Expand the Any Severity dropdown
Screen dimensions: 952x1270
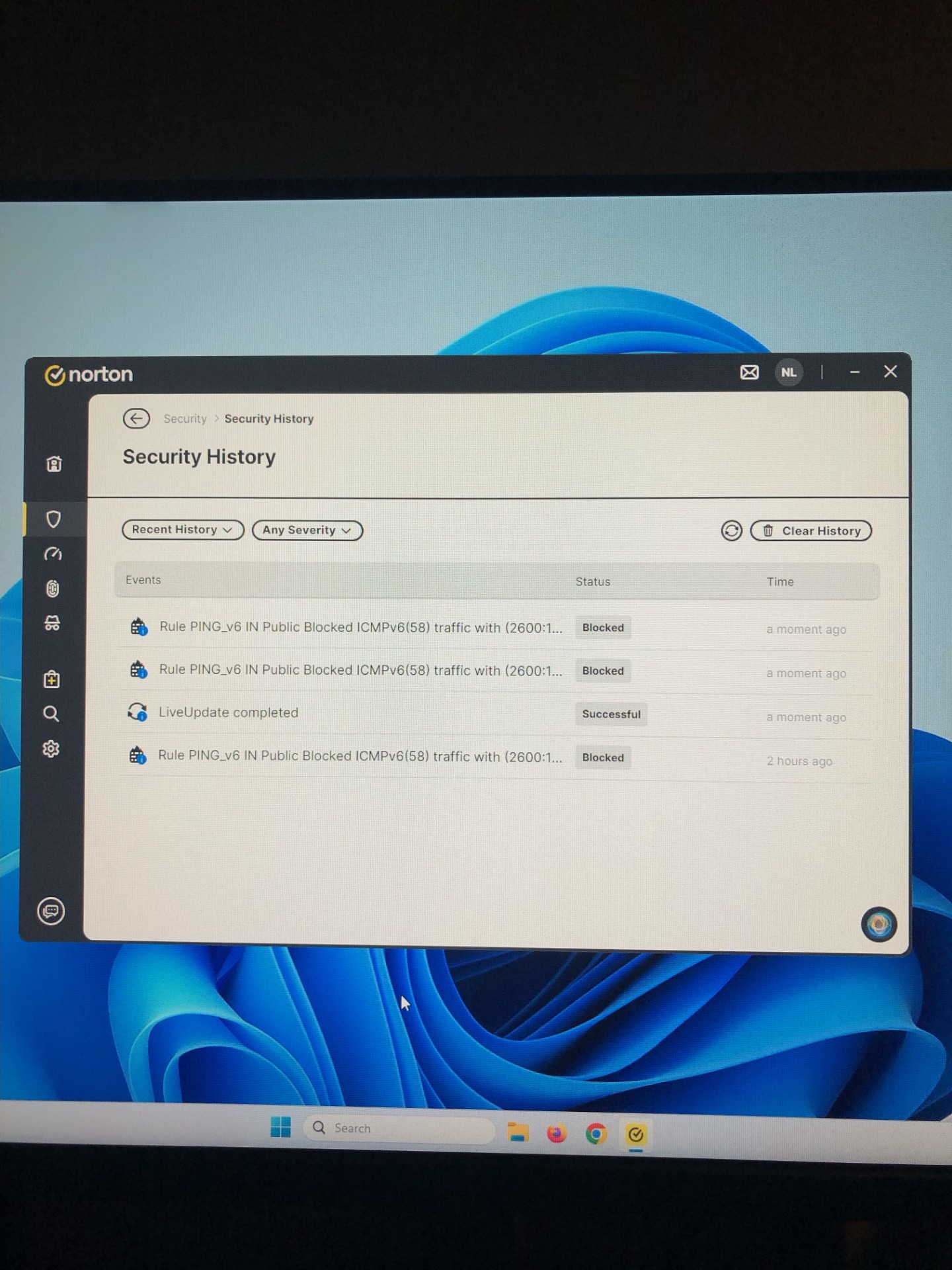[x=307, y=530]
